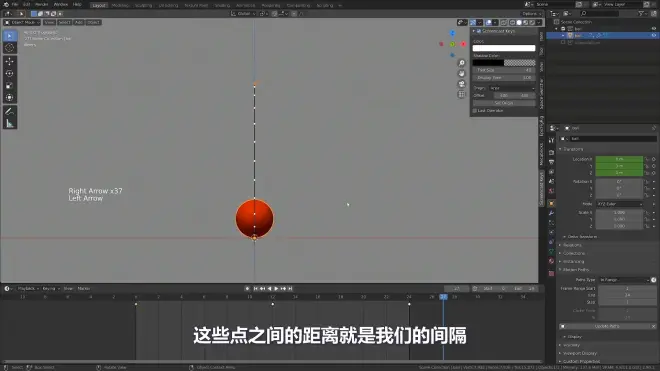Screen dimensions: 660x371
Task: Open the Render menu in the top bar
Action: pos(41,4)
